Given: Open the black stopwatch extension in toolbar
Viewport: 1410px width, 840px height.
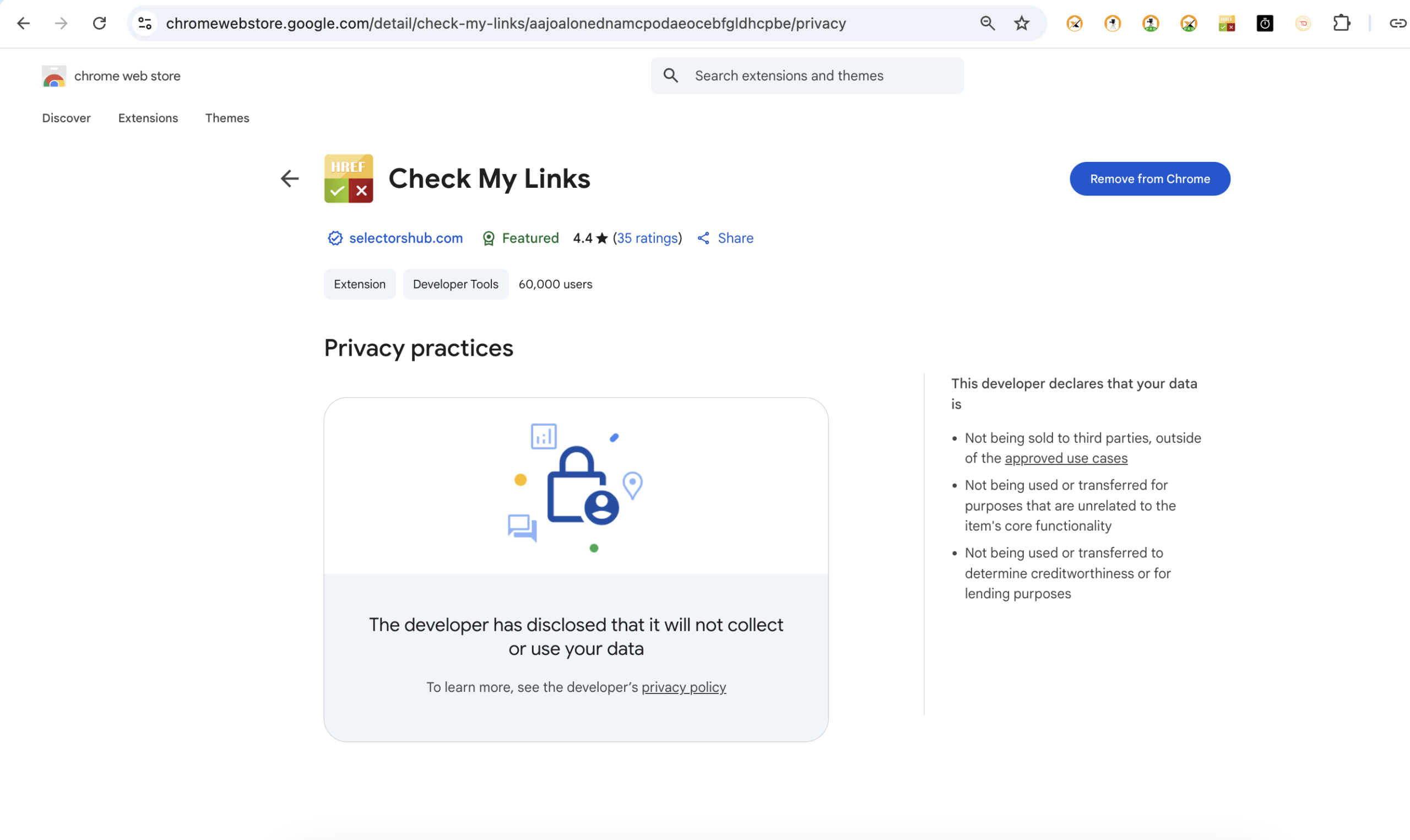Looking at the screenshot, I should (1265, 23).
